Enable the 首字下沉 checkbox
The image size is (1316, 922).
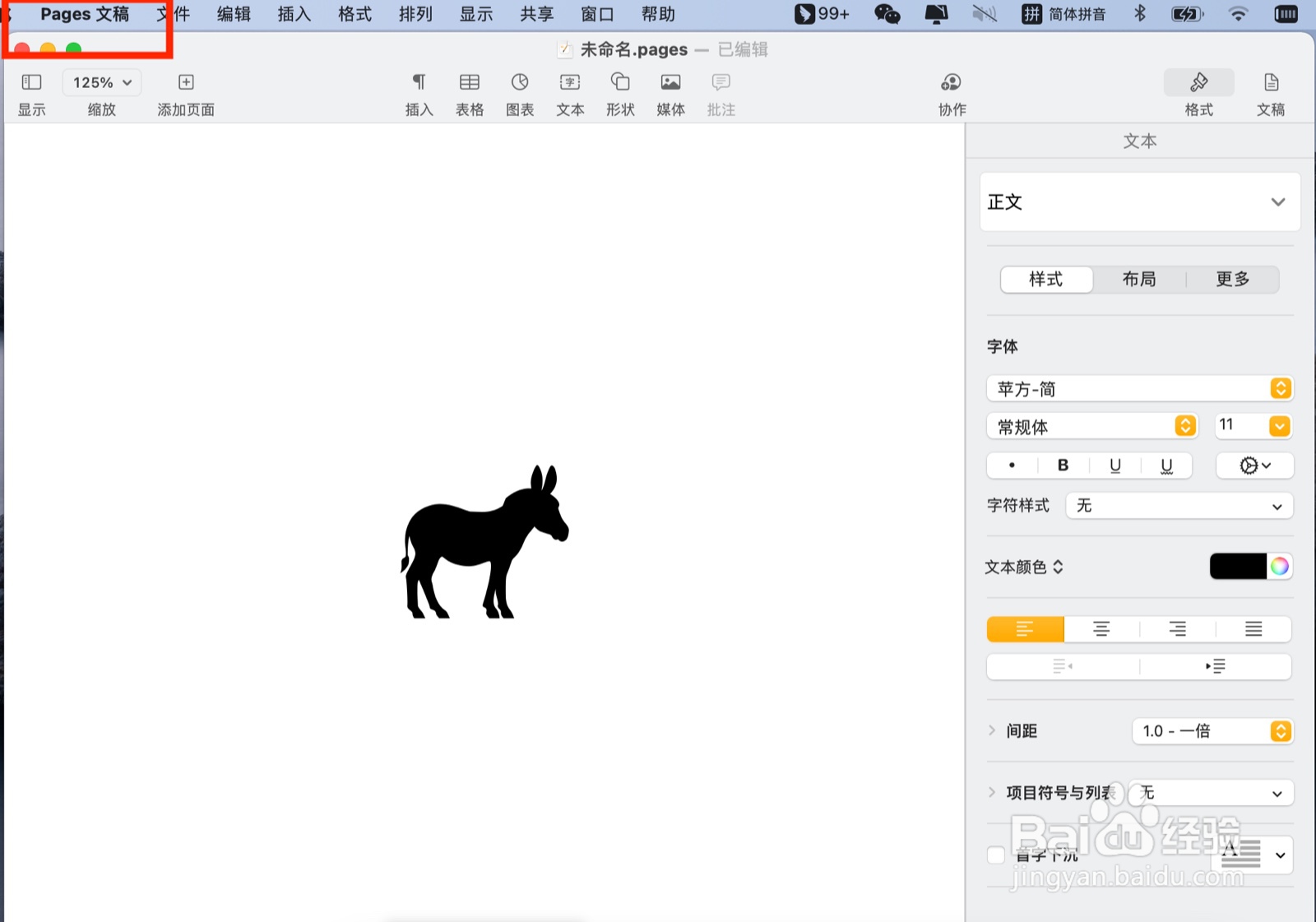coord(995,855)
